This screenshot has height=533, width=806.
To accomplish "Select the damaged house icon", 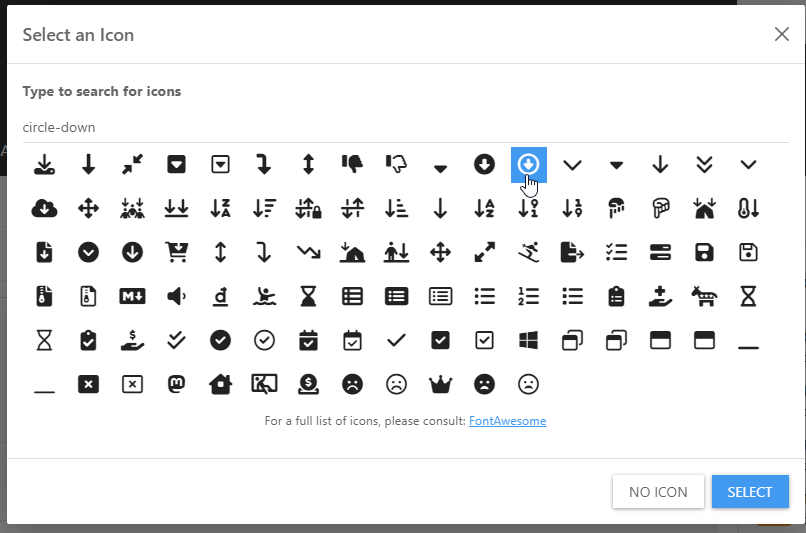I will [x=220, y=384].
